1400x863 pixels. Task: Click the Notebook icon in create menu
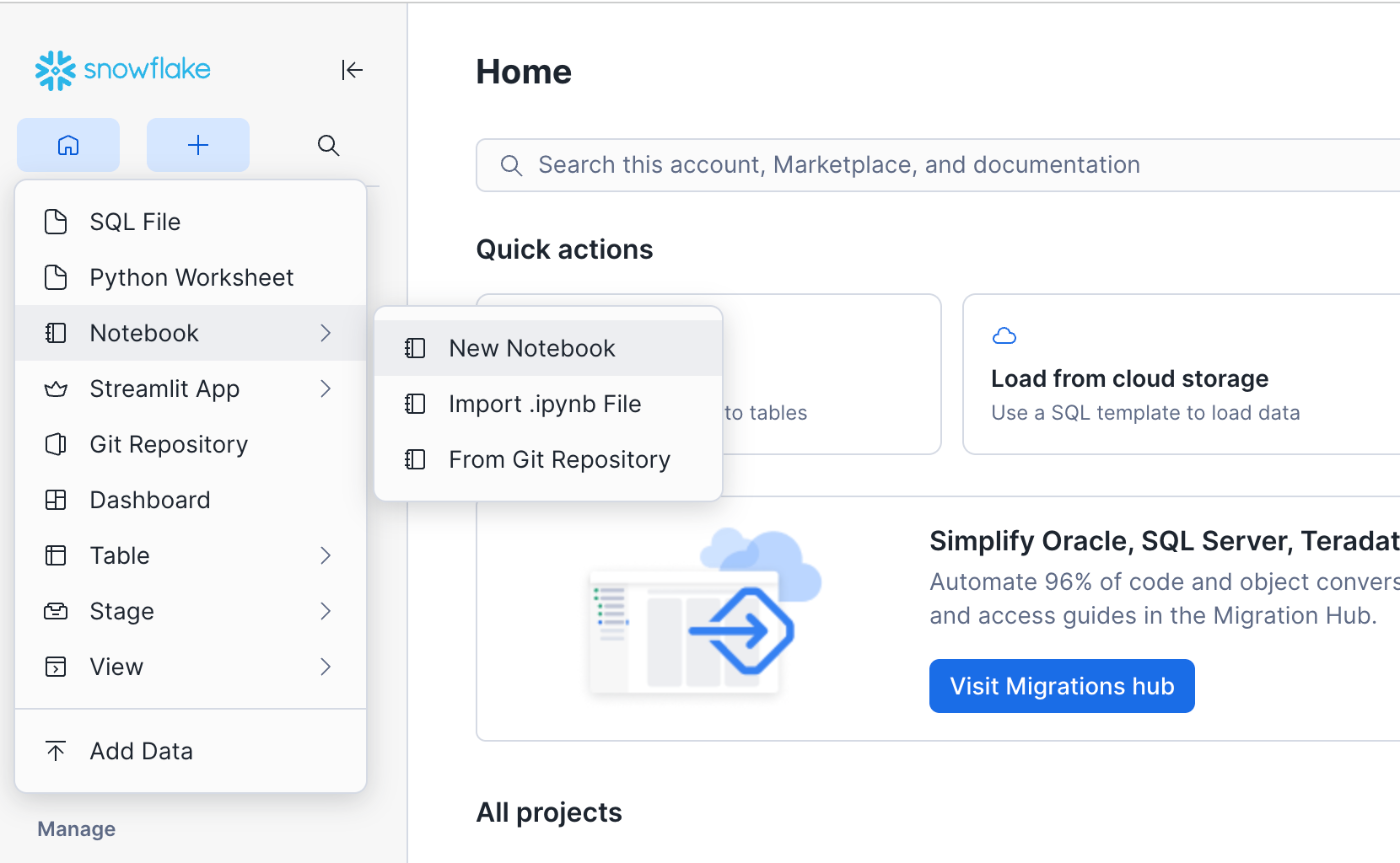(x=56, y=333)
